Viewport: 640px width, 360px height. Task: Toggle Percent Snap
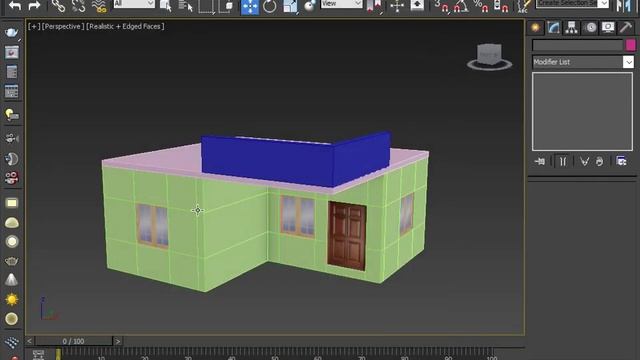(481, 6)
